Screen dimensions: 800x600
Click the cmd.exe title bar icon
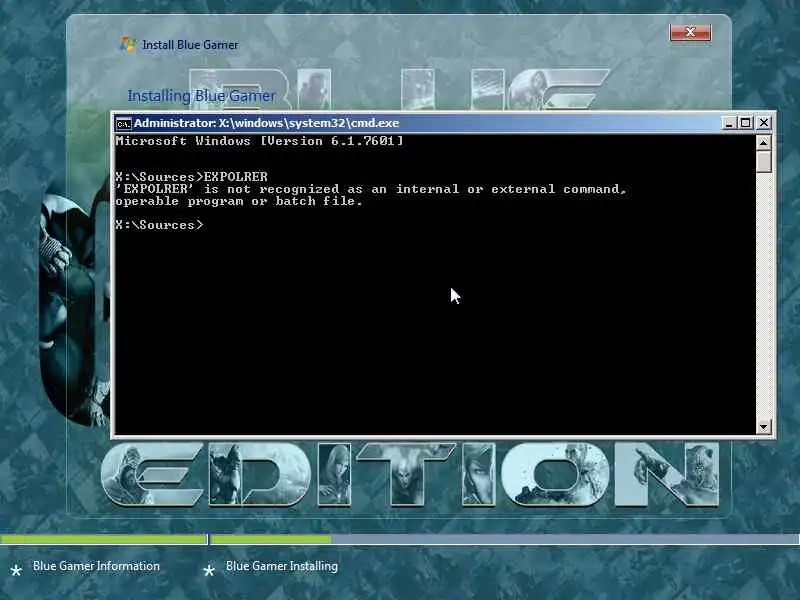pyautogui.click(x=123, y=123)
